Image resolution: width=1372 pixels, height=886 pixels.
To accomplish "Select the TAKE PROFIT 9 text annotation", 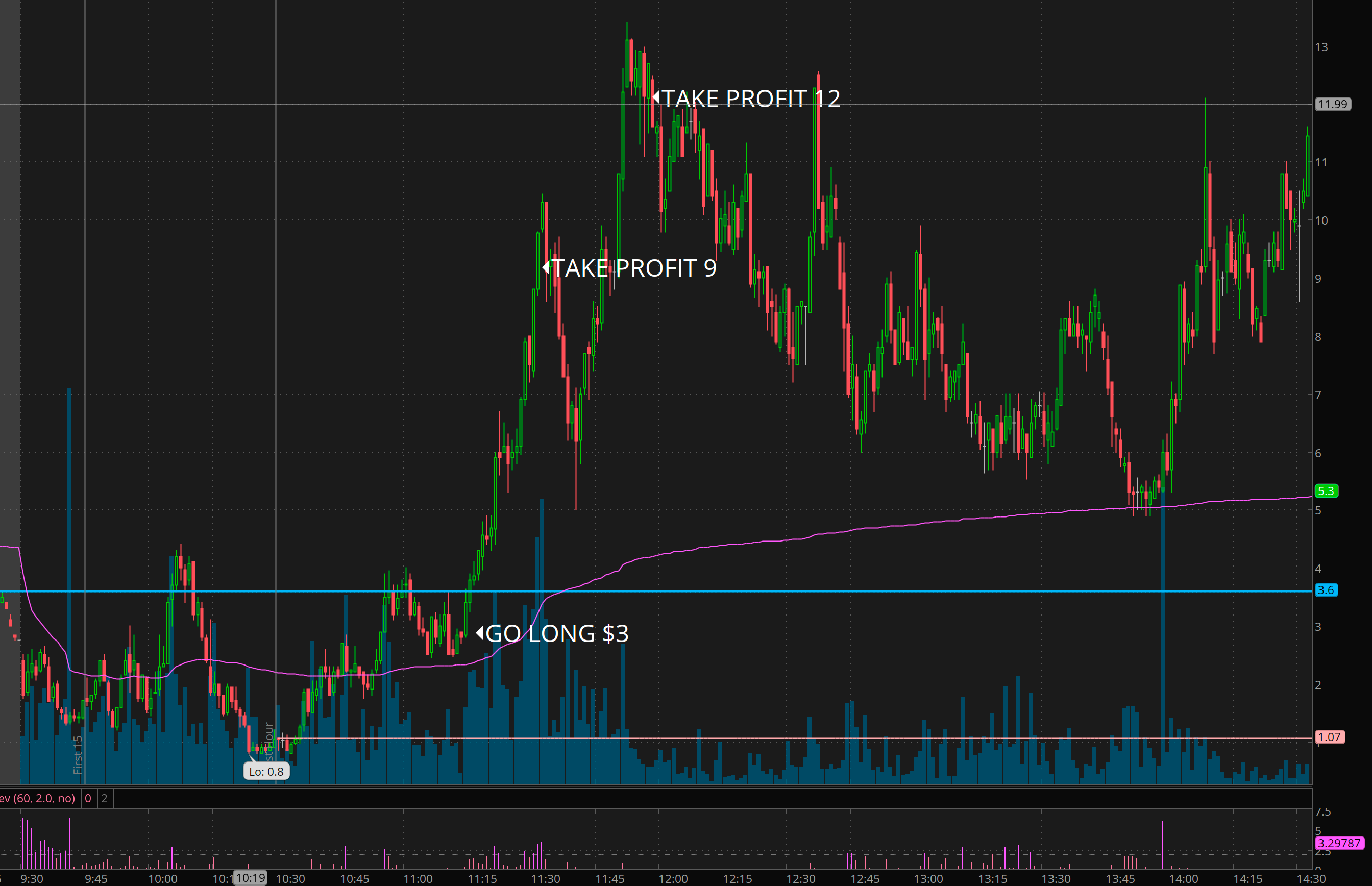I will coord(634,268).
